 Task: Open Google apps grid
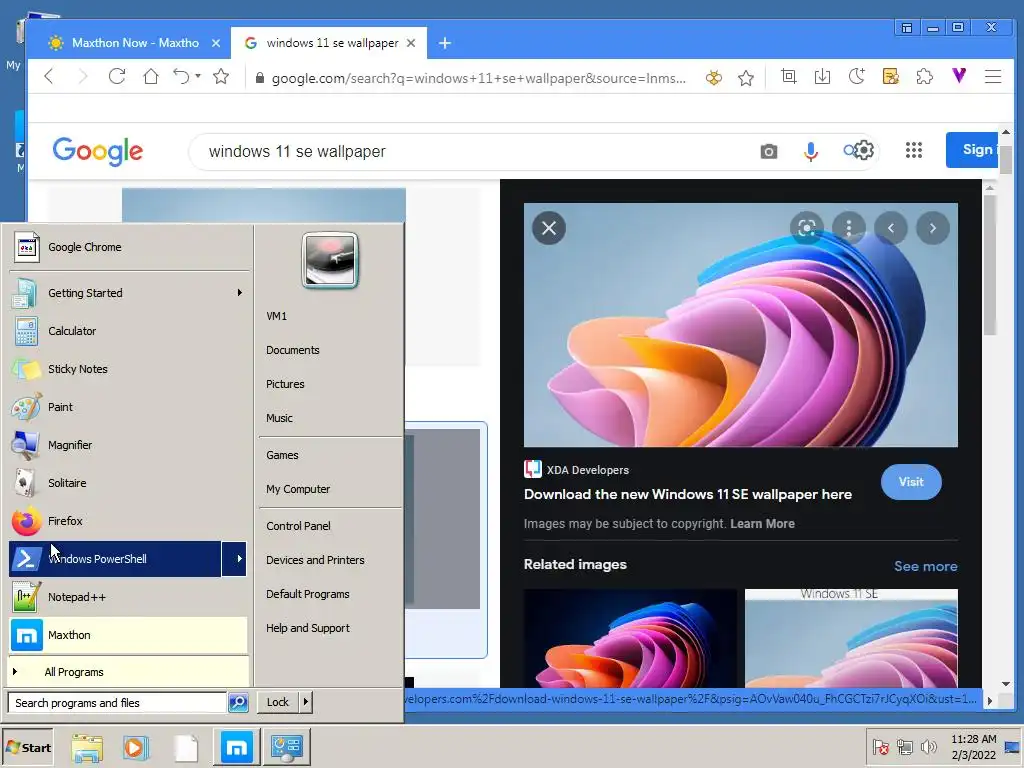coord(914,150)
